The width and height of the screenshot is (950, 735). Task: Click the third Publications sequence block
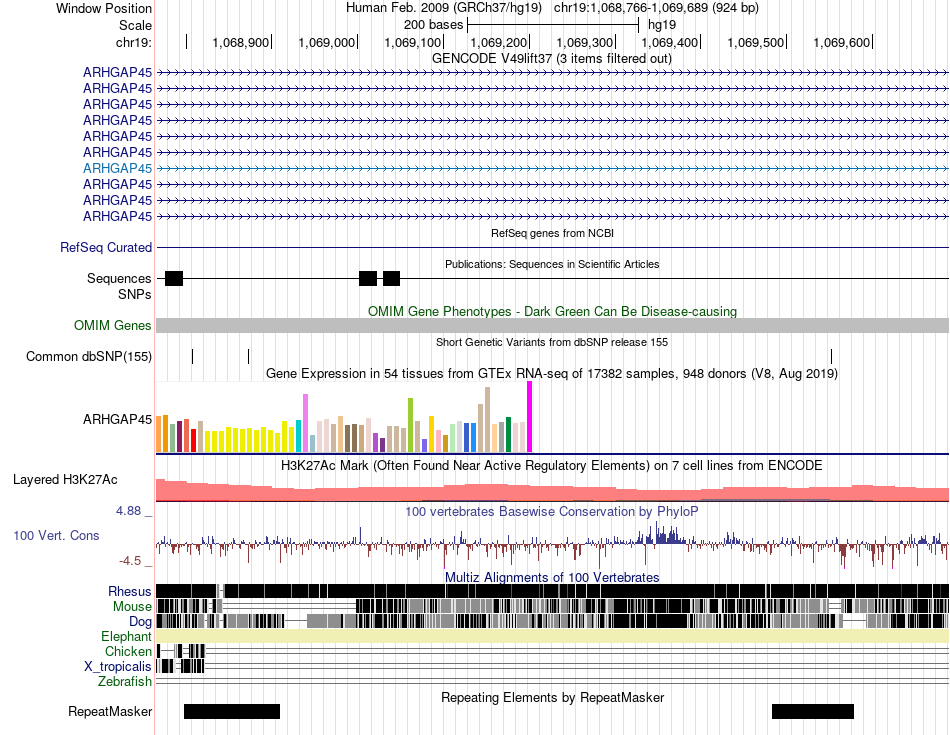coord(391,279)
